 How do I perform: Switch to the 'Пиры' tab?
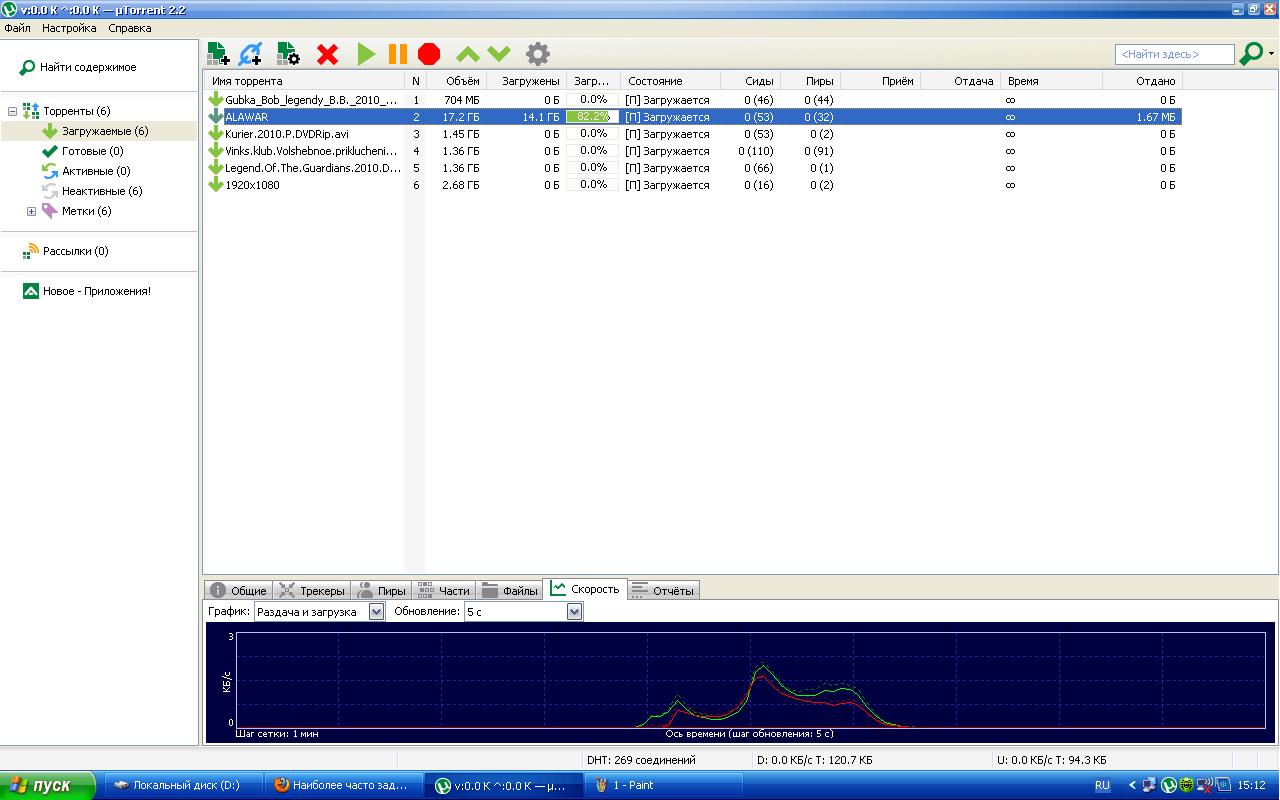(x=381, y=590)
